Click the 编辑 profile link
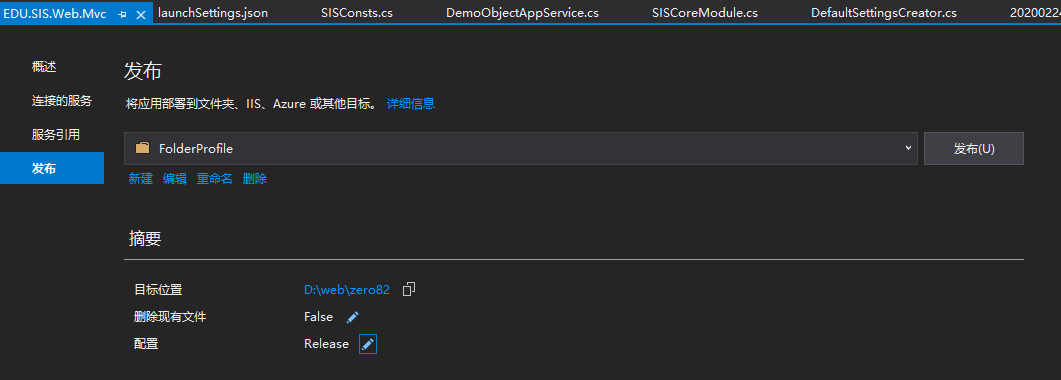 (x=175, y=179)
